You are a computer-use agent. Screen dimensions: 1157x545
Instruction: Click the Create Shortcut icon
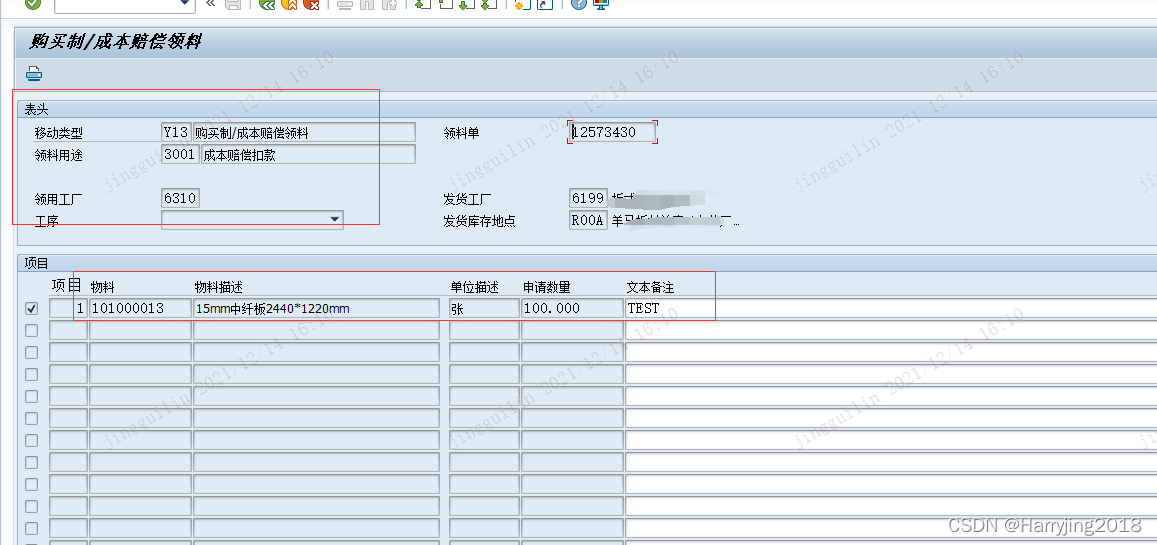pyautogui.click(x=545, y=4)
